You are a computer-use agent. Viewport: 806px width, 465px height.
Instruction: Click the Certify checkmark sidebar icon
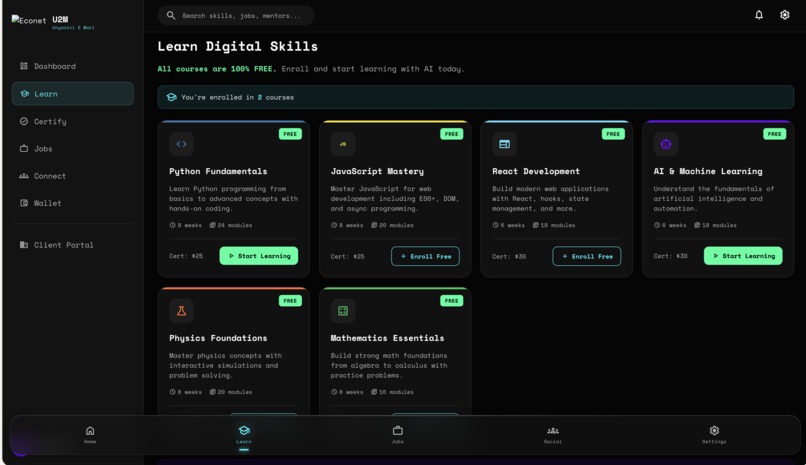24,121
